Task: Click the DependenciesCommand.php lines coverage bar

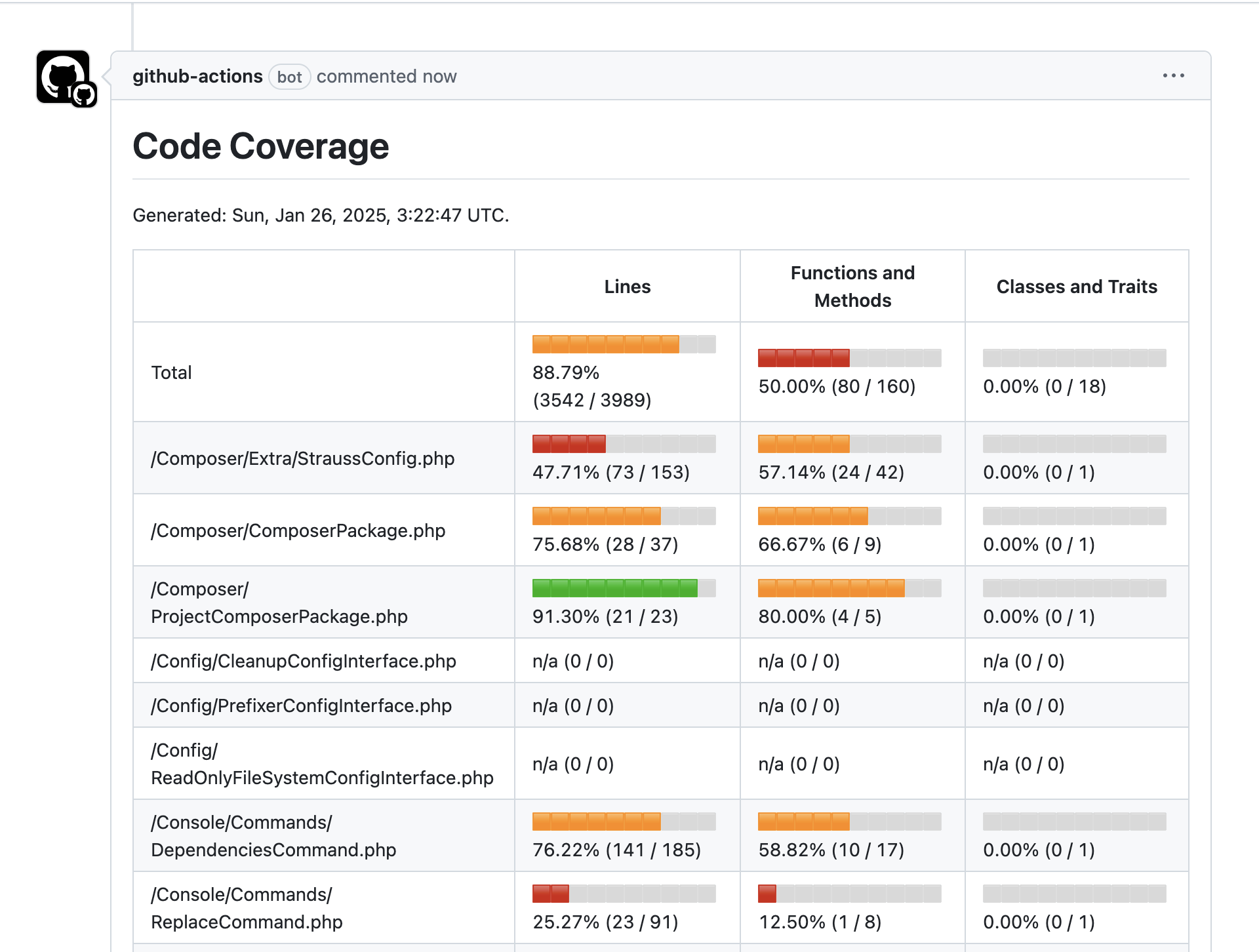Action: coord(624,822)
